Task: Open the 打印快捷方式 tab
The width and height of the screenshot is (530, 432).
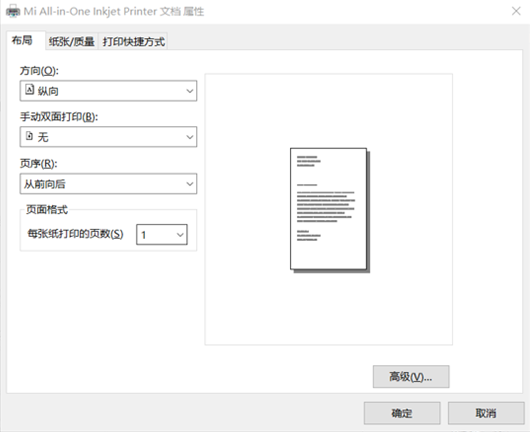Action: [134, 42]
